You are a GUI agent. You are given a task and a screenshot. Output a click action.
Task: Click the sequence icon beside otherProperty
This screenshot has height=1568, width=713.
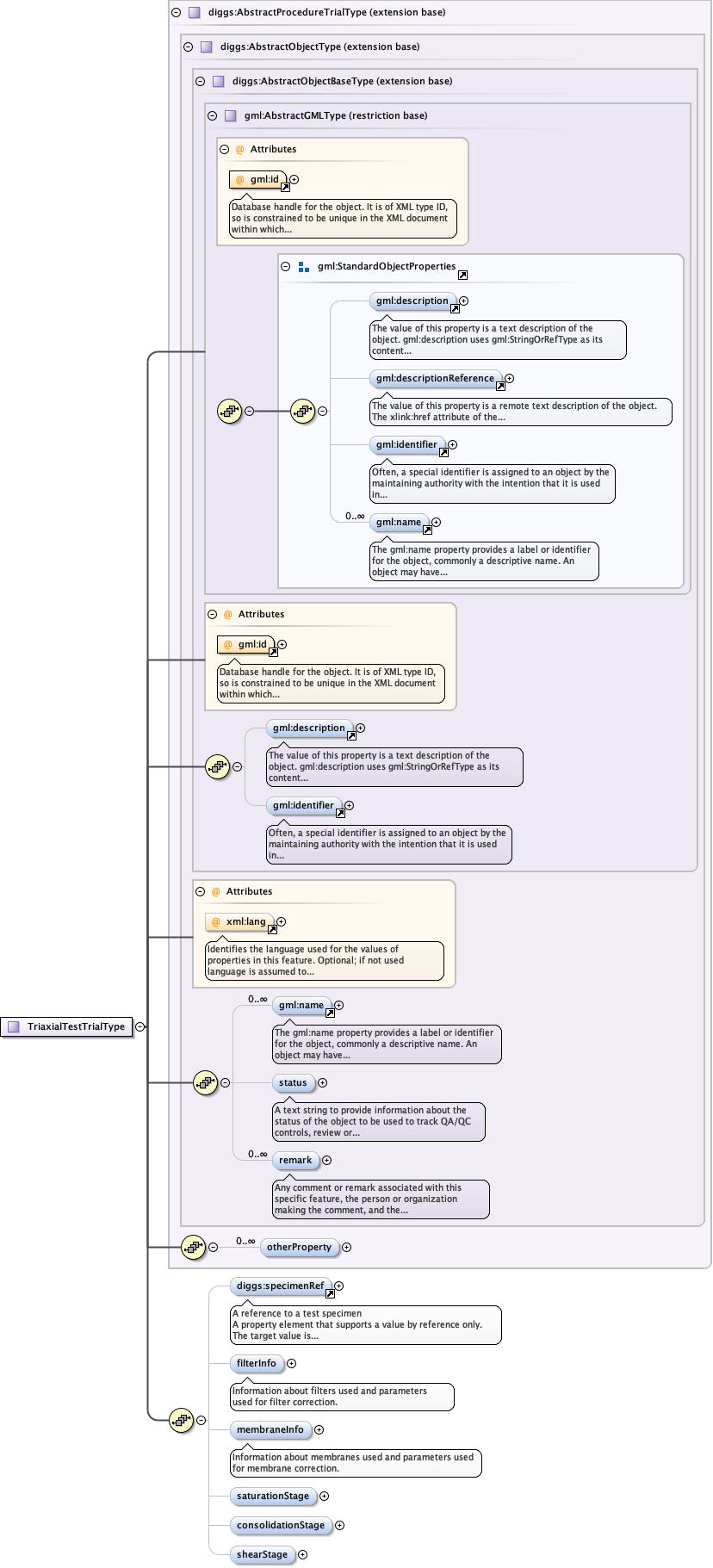193,1247
